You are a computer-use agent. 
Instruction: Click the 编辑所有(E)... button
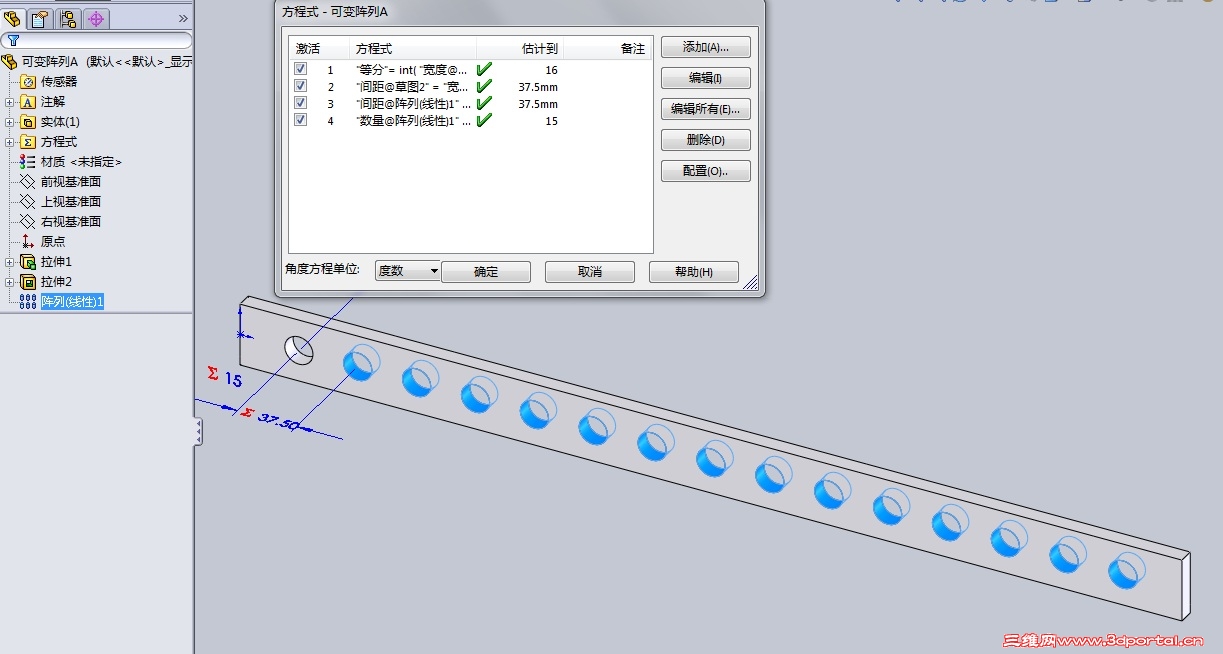[706, 109]
